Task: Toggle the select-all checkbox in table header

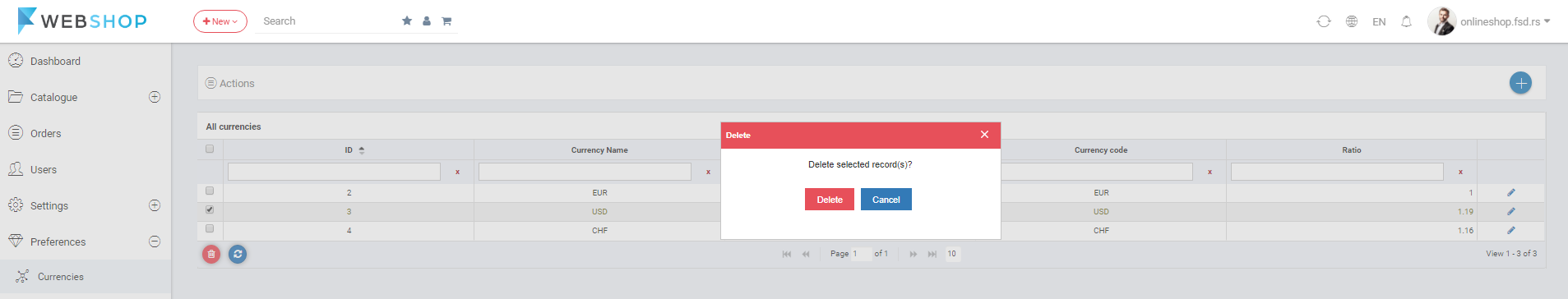Action: pyautogui.click(x=210, y=149)
